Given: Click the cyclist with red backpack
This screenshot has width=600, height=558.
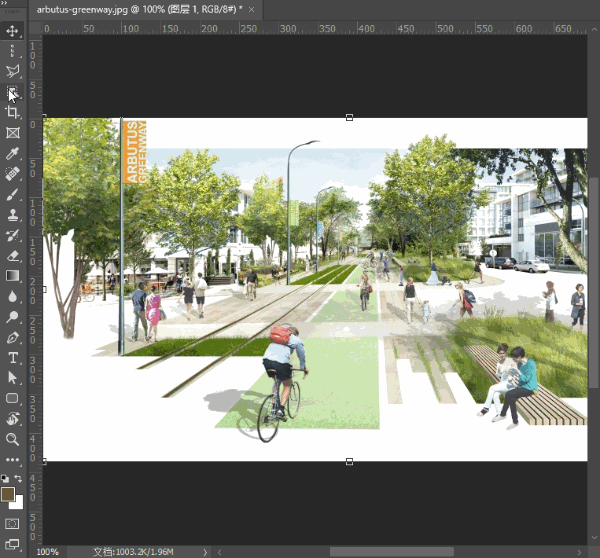Looking at the screenshot, I should pyautogui.click(x=283, y=383).
